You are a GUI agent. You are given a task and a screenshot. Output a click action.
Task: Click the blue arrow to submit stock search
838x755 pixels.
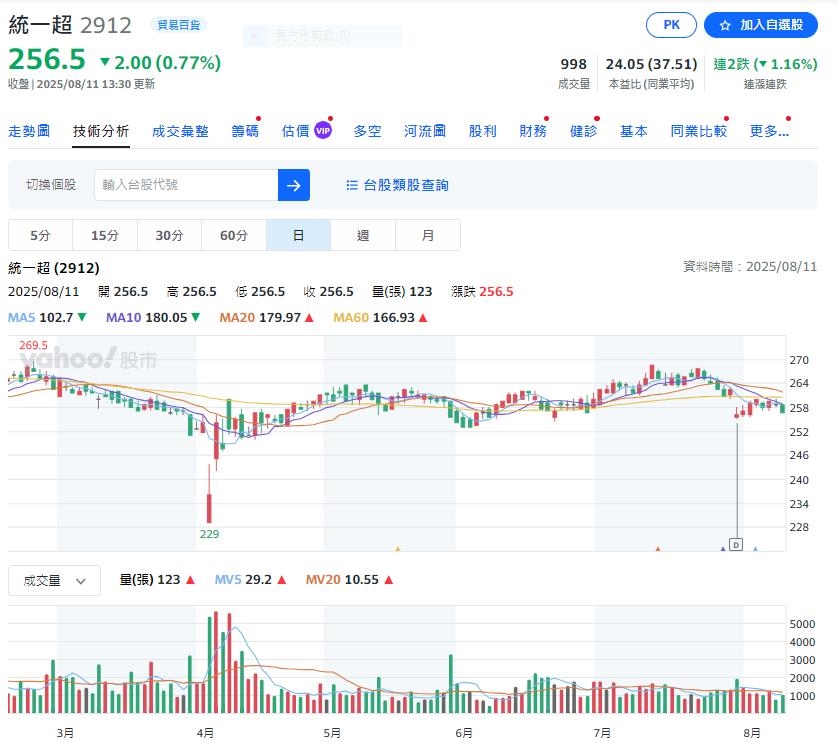(295, 185)
